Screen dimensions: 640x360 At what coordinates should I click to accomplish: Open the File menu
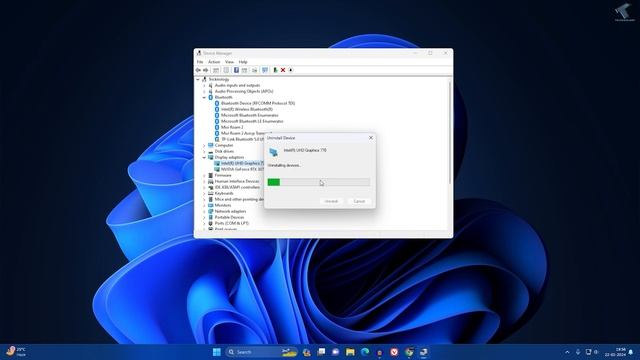click(200, 62)
